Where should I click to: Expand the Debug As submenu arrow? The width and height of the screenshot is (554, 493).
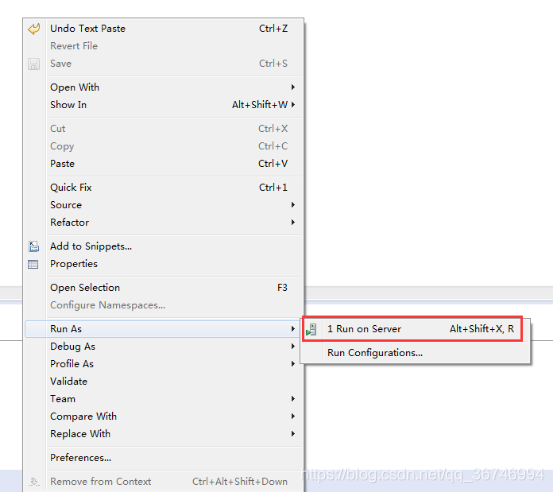tap(293, 346)
